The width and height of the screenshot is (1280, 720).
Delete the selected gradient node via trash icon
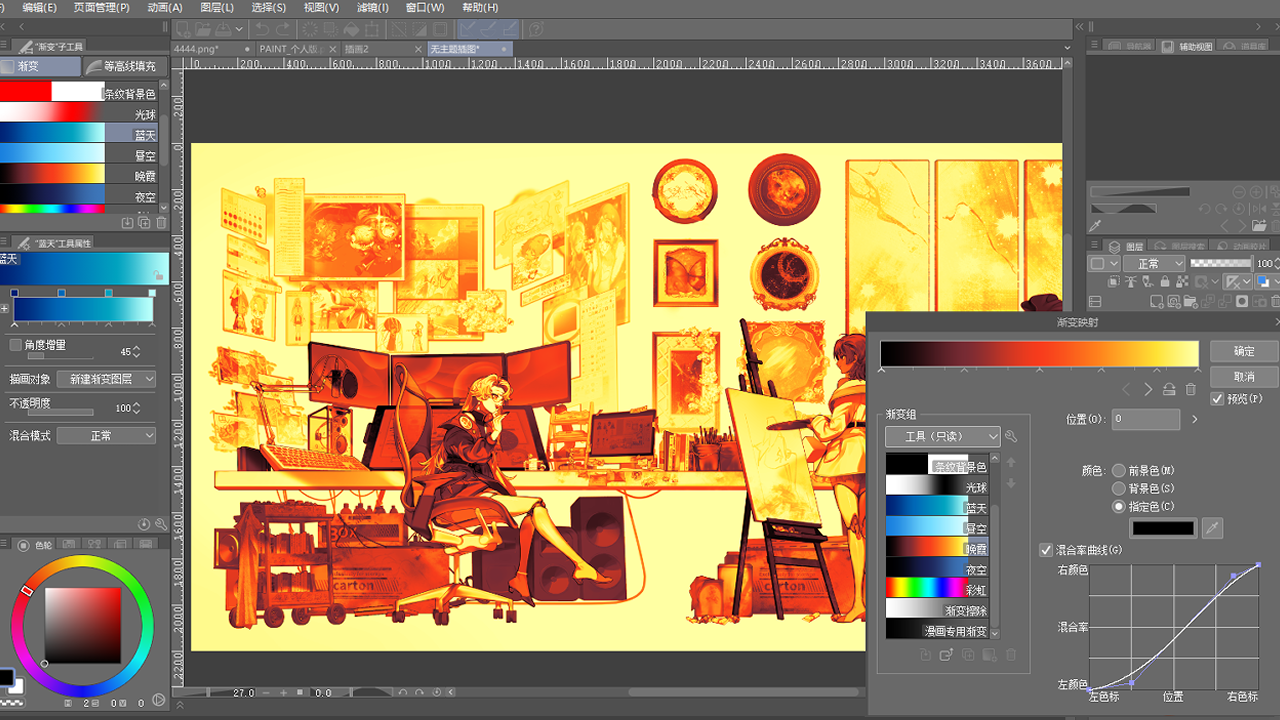(1191, 389)
